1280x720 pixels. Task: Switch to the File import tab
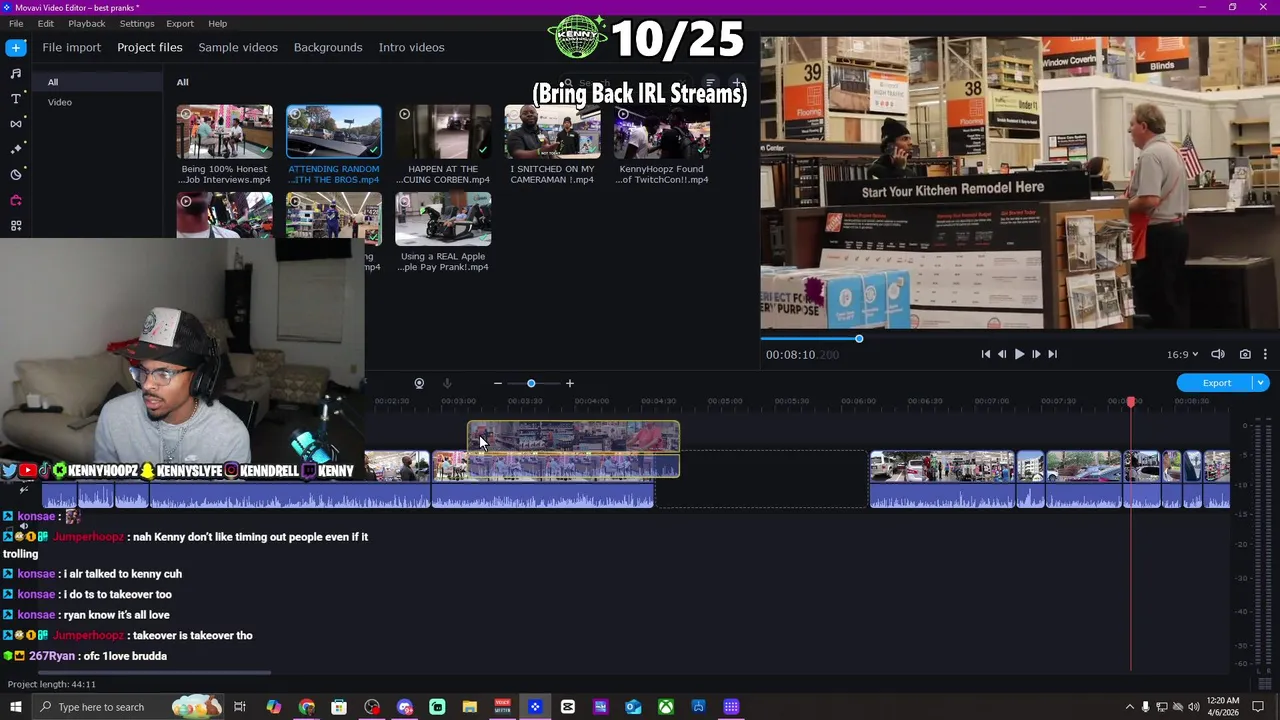click(71, 47)
